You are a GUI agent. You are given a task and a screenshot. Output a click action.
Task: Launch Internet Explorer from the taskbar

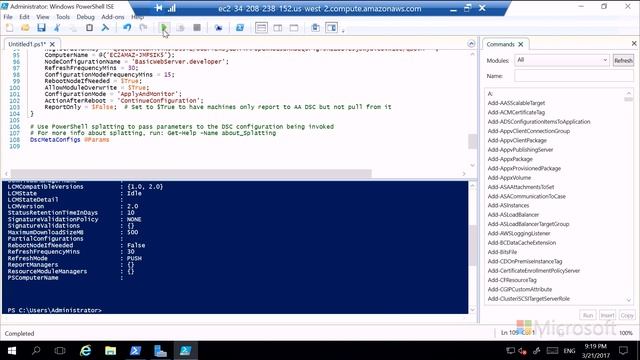point(86,351)
